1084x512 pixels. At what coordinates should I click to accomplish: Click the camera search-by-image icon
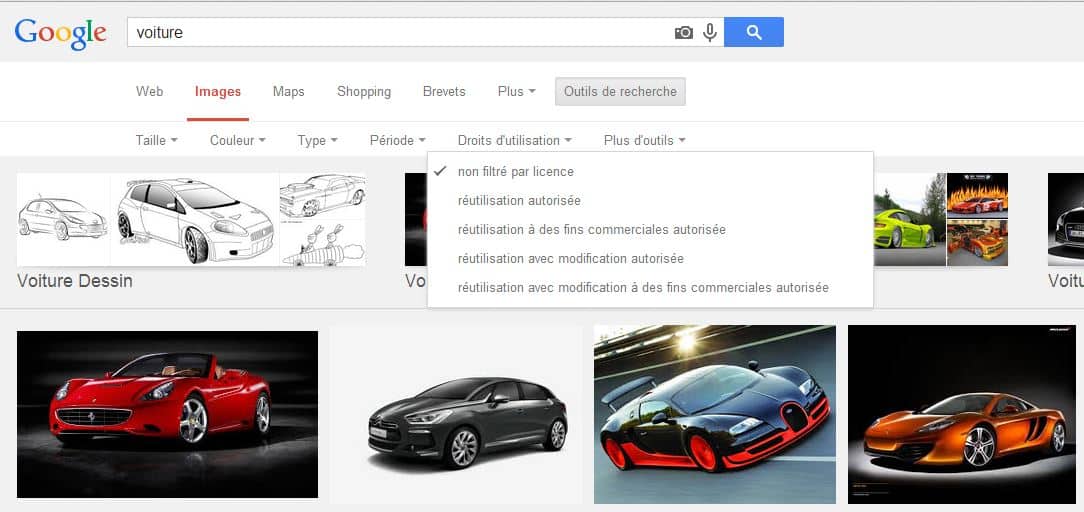coord(683,32)
